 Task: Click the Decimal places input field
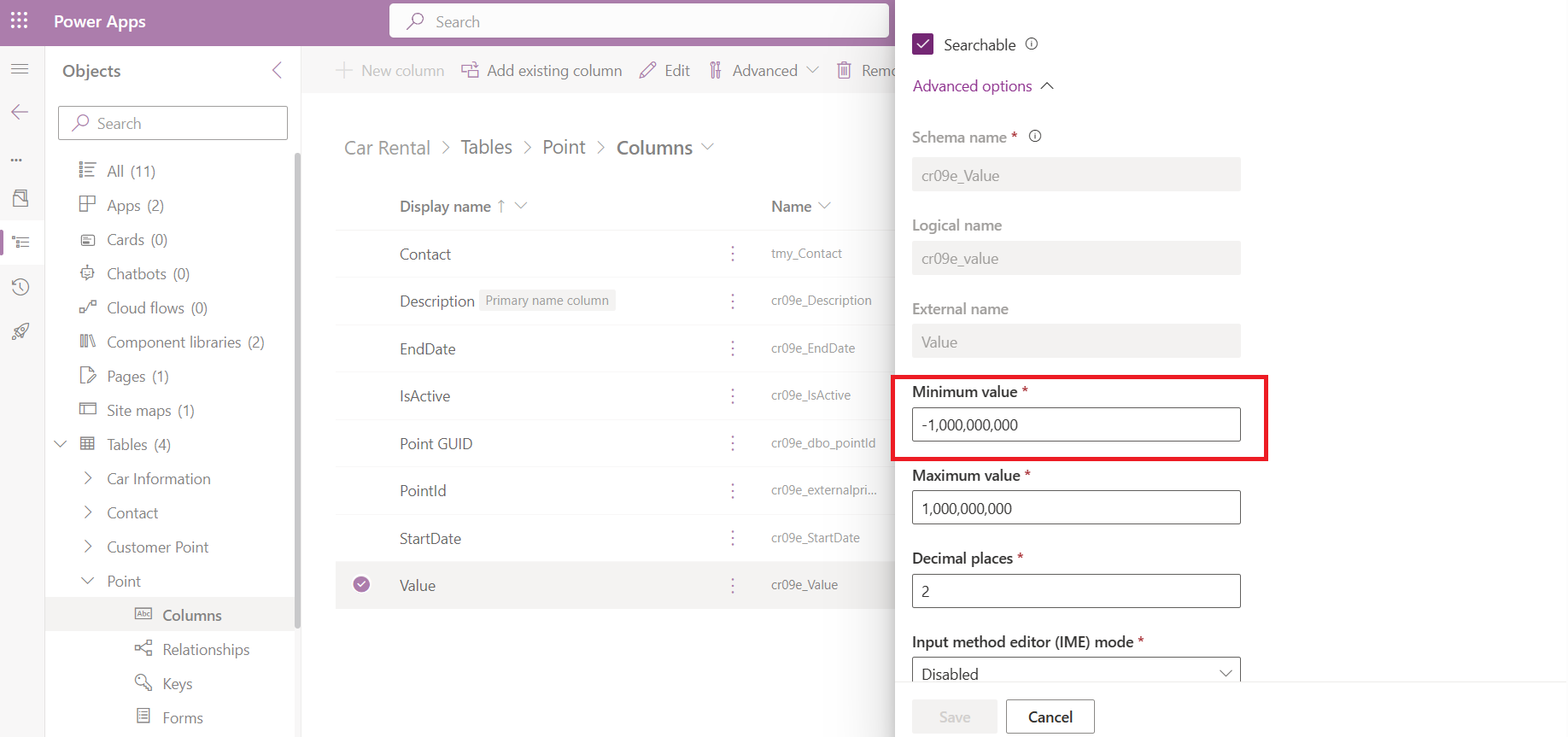[x=1076, y=591]
